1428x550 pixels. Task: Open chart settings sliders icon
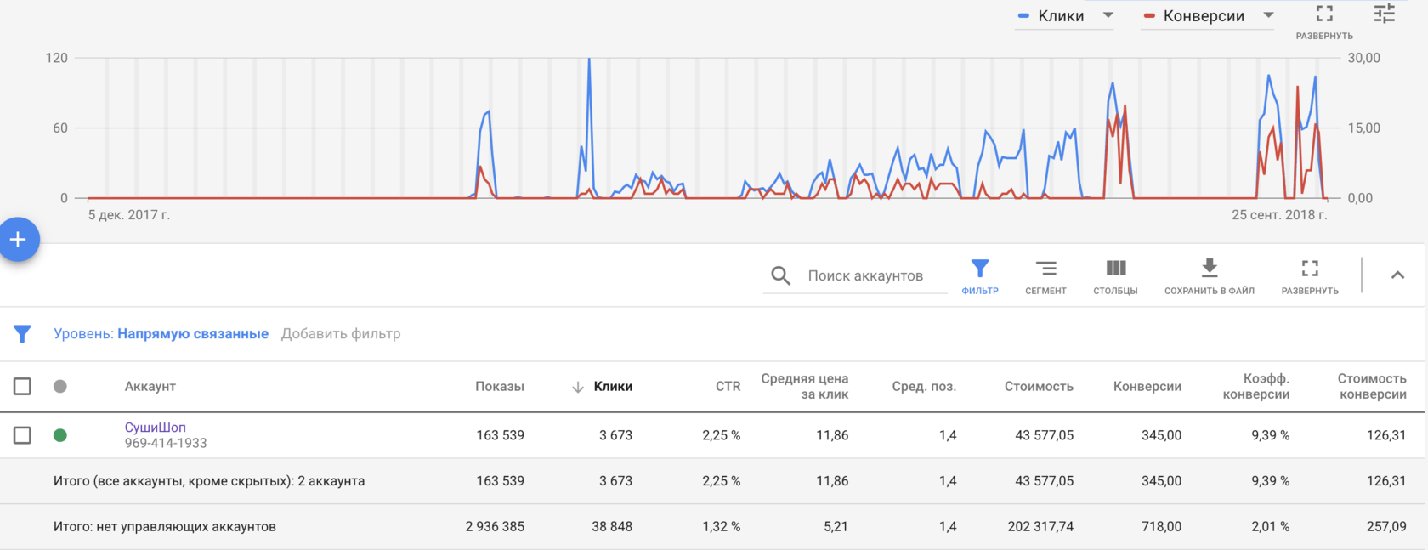coord(1383,14)
